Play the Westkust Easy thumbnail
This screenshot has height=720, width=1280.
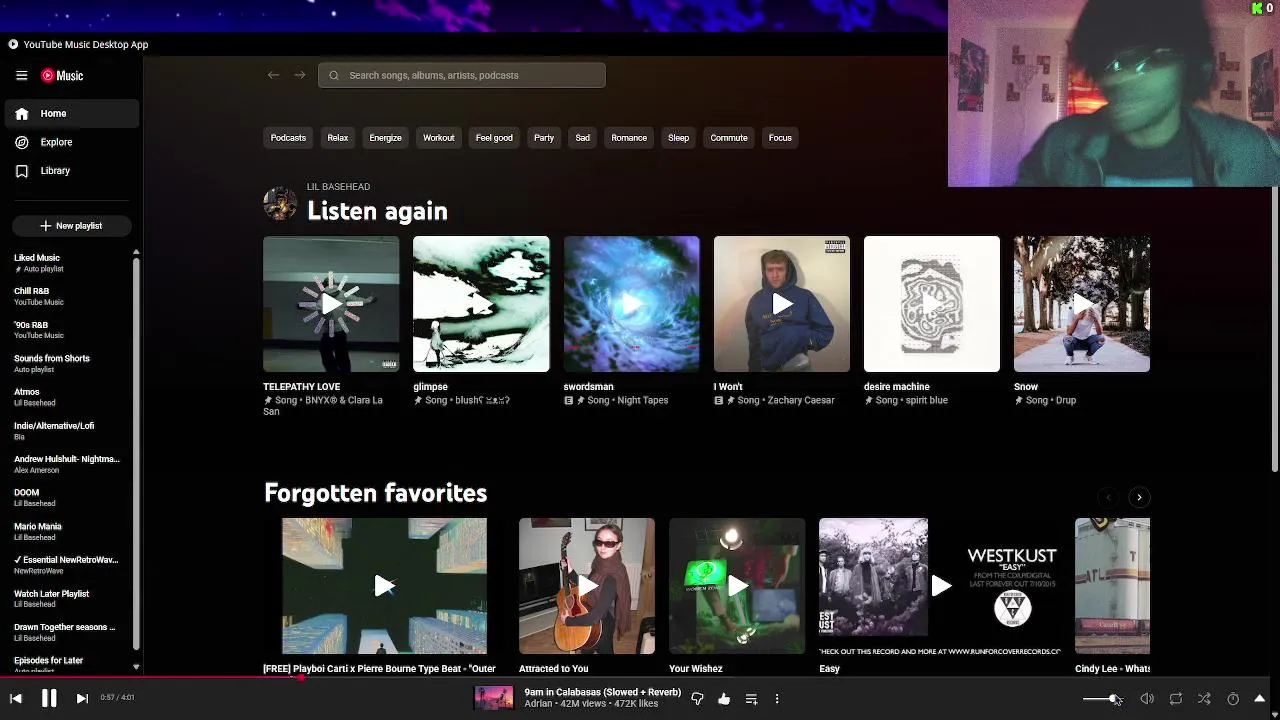941,586
